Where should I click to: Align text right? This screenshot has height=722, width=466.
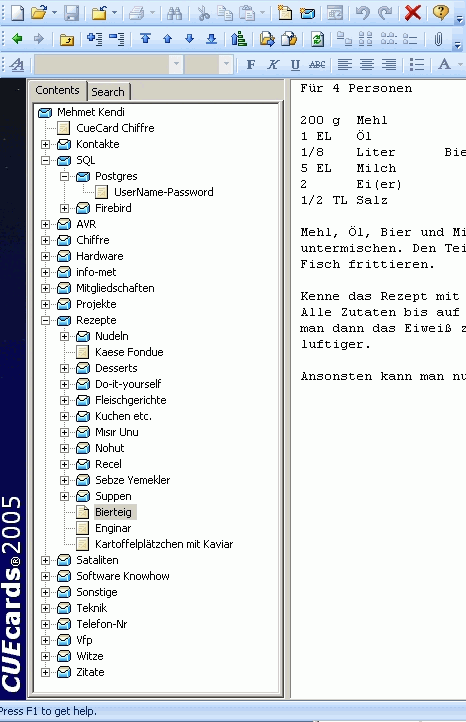(x=389, y=64)
